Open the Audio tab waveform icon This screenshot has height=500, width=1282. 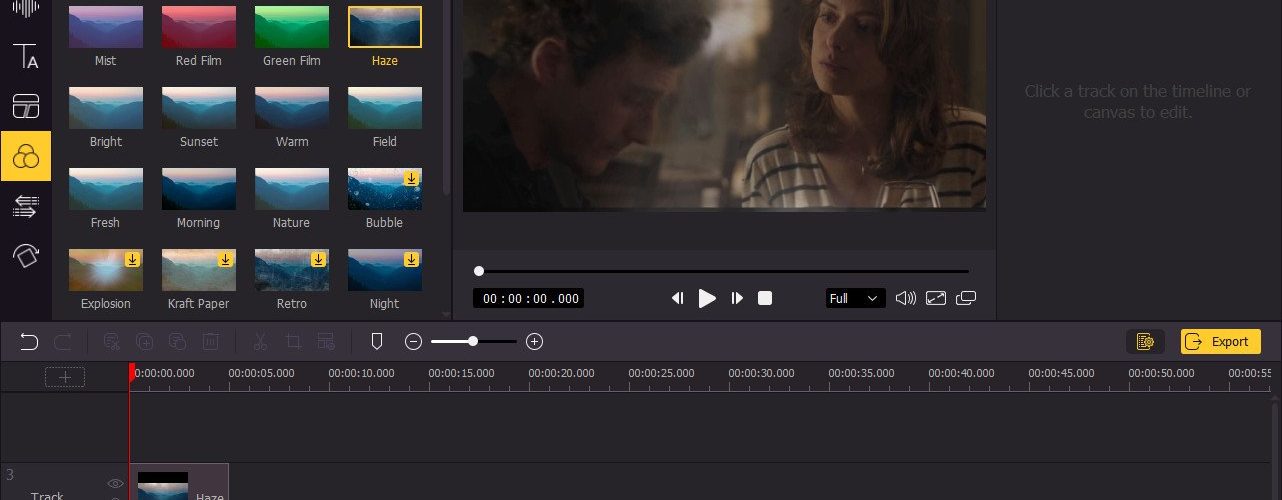tap(26, 8)
